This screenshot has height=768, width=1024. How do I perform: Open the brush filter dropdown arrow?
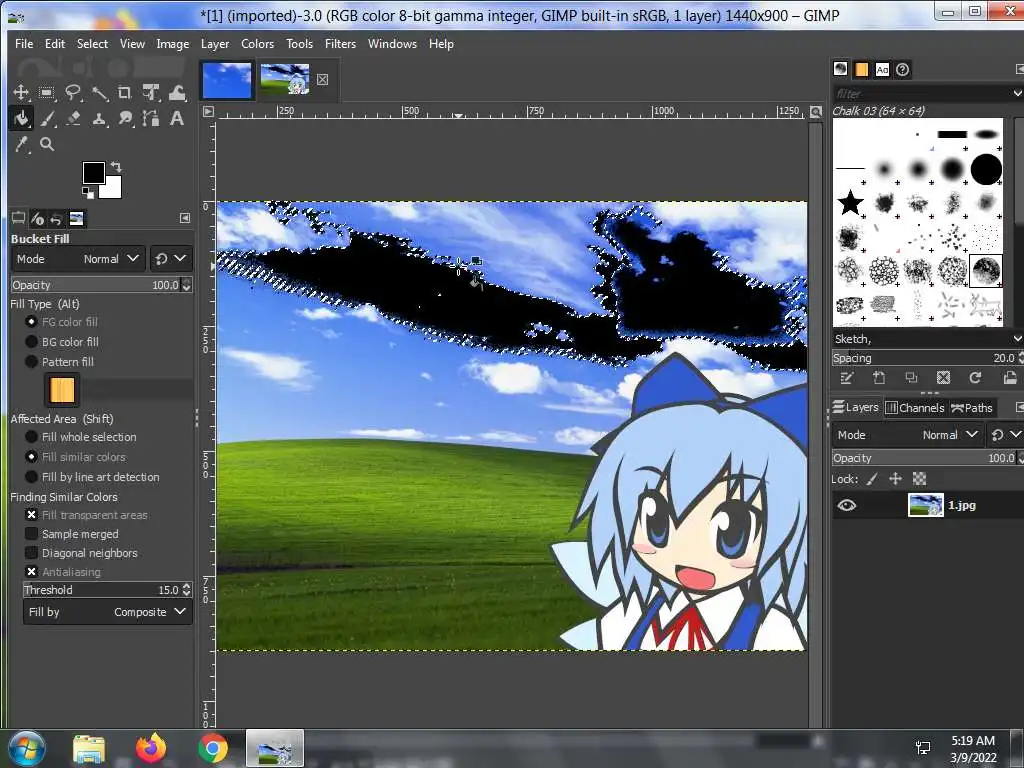click(x=1017, y=93)
